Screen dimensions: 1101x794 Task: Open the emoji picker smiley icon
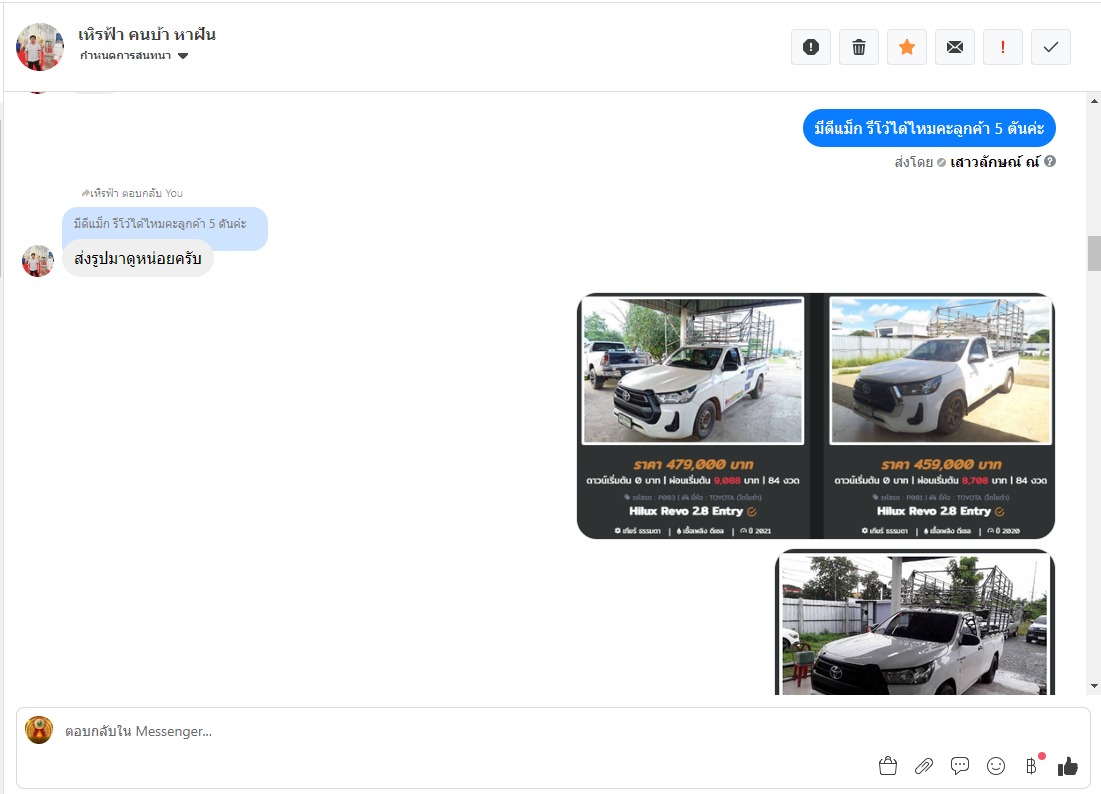click(996, 766)
